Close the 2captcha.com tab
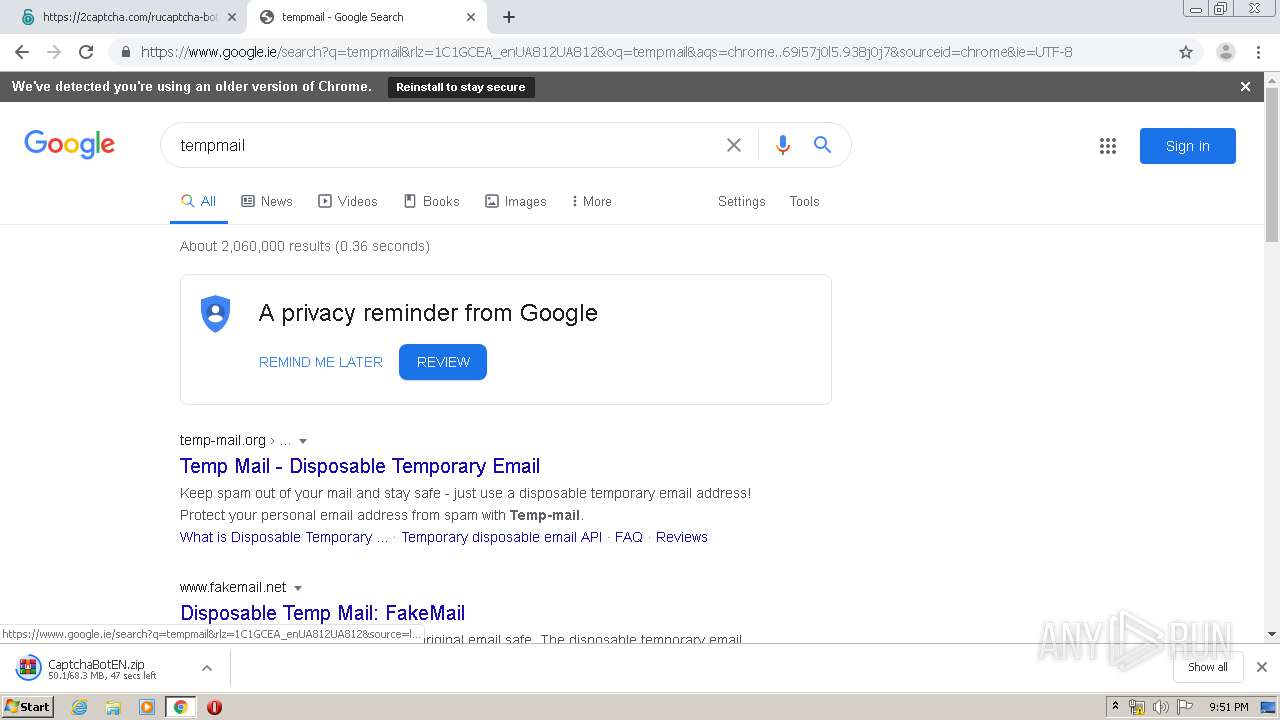Viewport: 1280px width, 720px height. 232,17
